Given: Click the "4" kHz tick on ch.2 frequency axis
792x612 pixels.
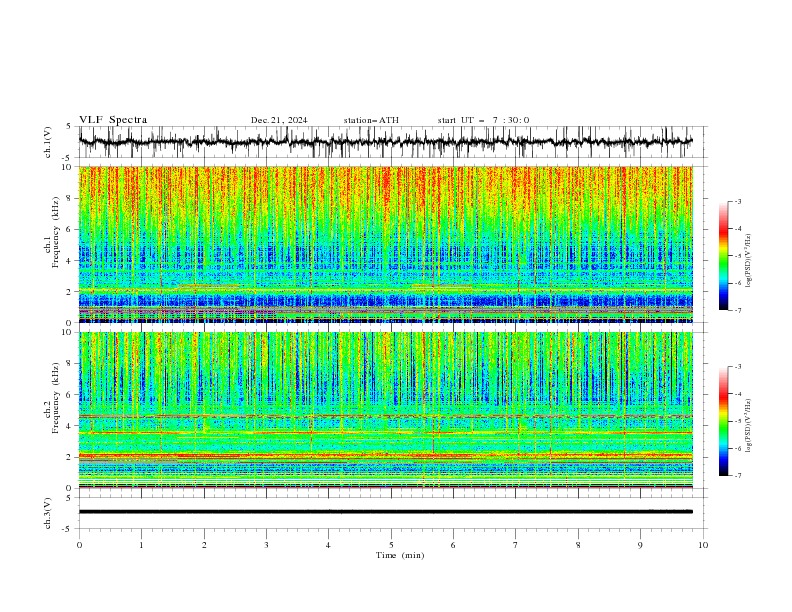Looking at the screenshot, I should (x=70, y=426).
